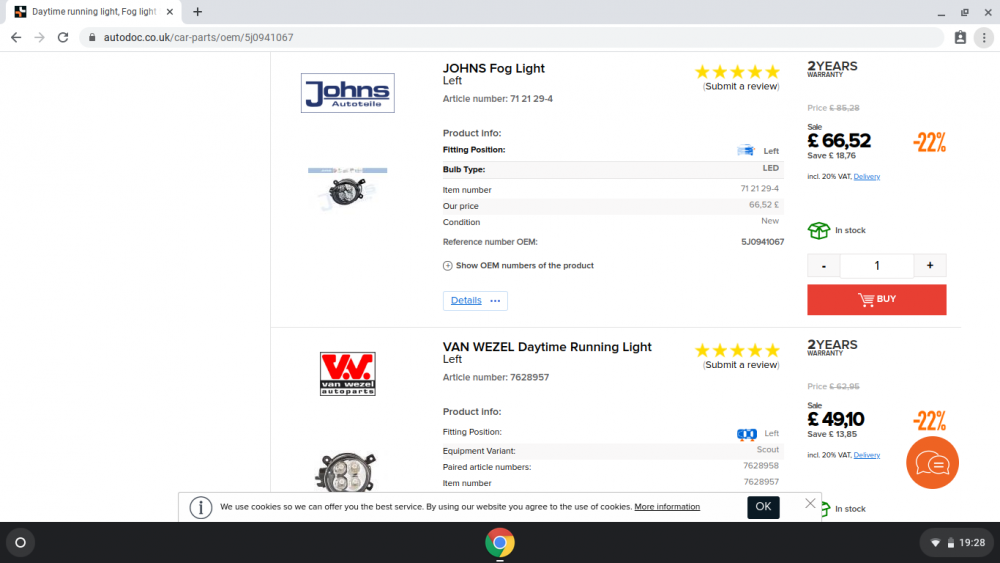Expand the three-dot menu next to Details
Image resolution: width=1000 pixels, height=563 pixels.
(495, 301)
